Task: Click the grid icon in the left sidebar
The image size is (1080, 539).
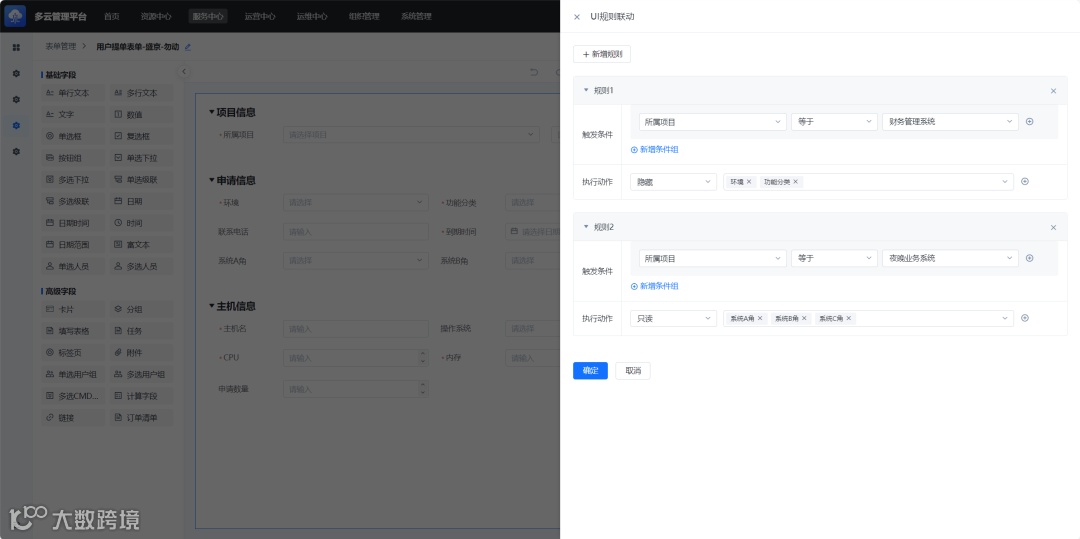Action: (17, 47)
